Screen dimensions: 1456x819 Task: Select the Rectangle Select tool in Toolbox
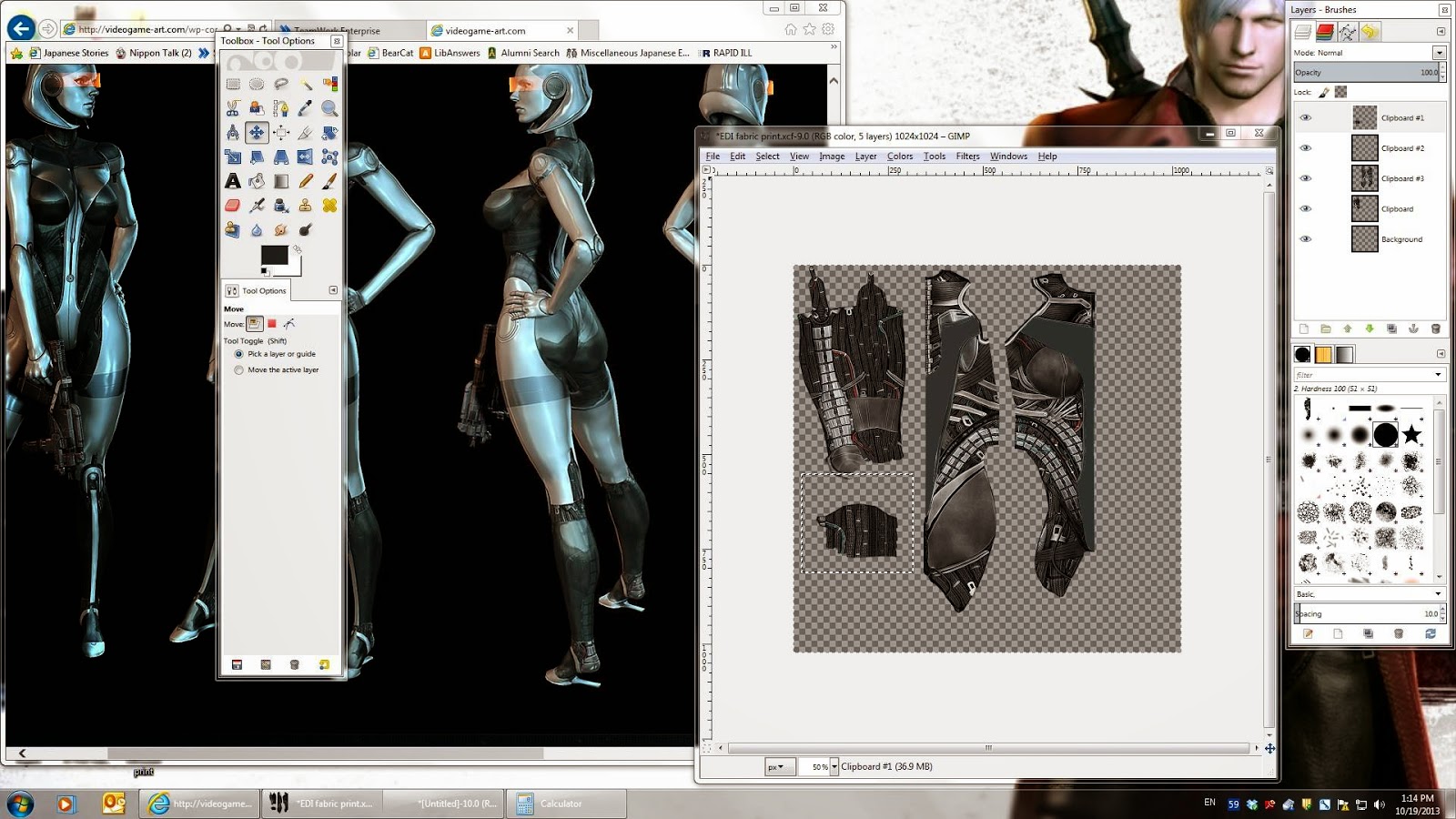[x=233, y=84]
